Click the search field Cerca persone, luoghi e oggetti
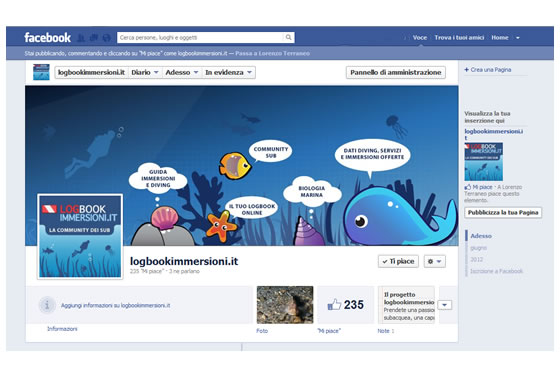Viewport: 560px width, 382px height. coord(201,37)
